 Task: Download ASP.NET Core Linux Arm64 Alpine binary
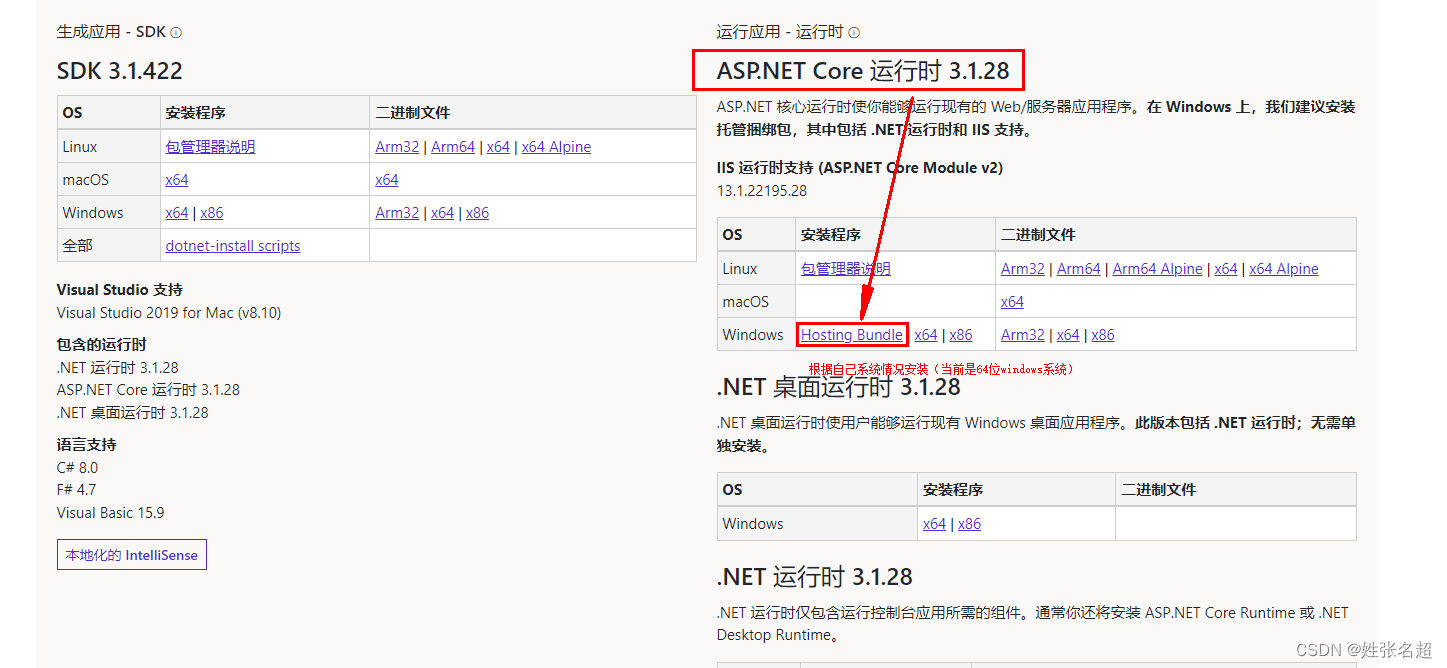pos(1157,268)
